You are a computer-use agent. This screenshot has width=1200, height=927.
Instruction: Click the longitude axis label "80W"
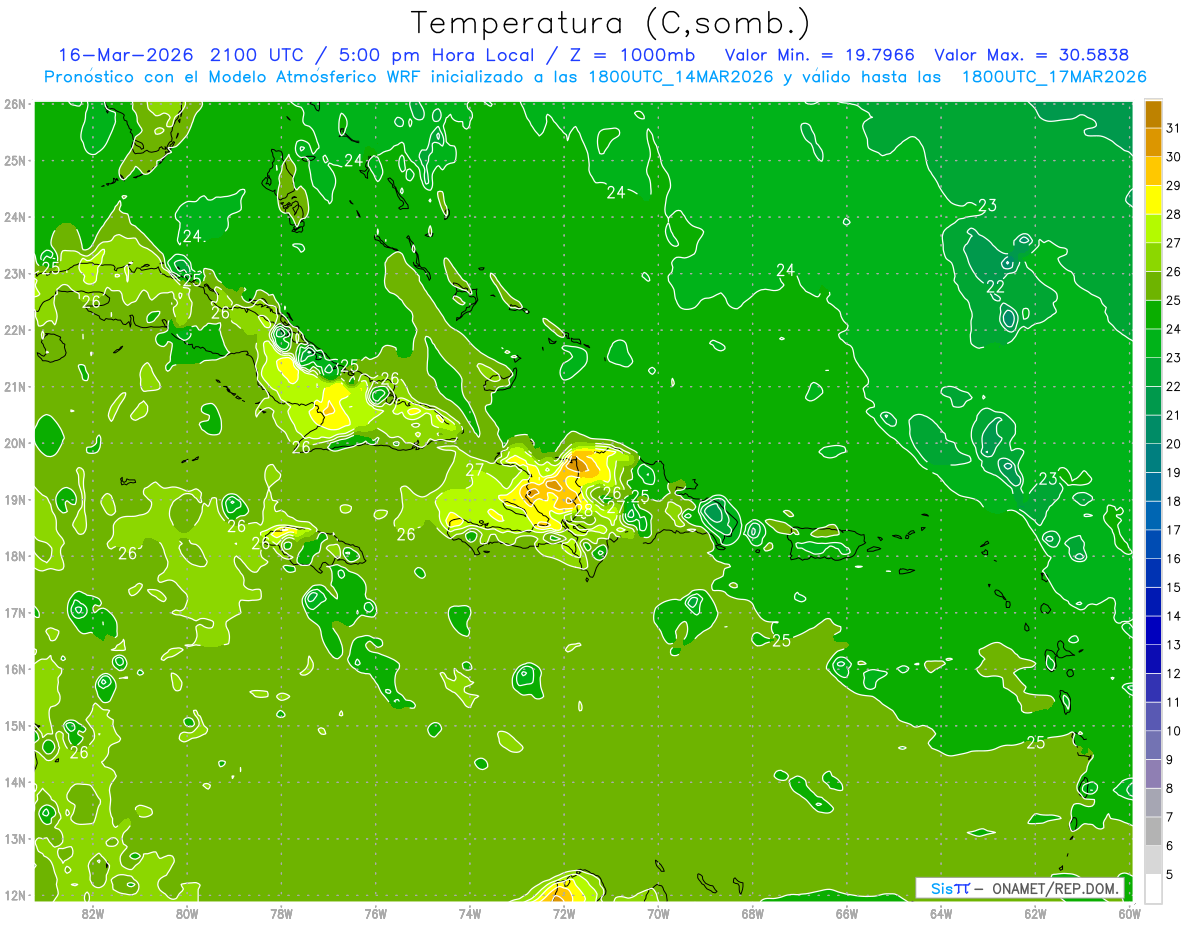point(187,913)
